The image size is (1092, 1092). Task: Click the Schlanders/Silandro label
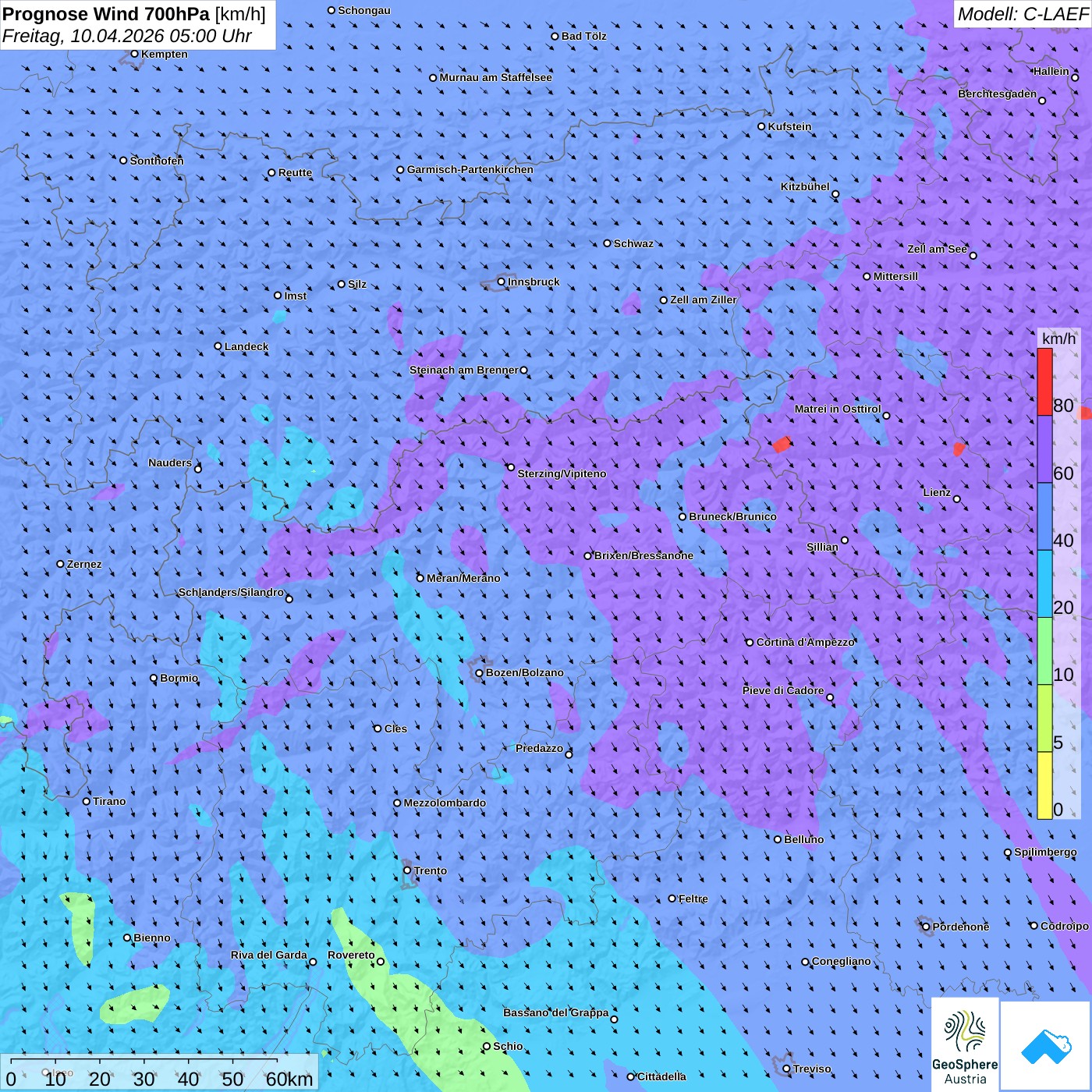[231, 592]
